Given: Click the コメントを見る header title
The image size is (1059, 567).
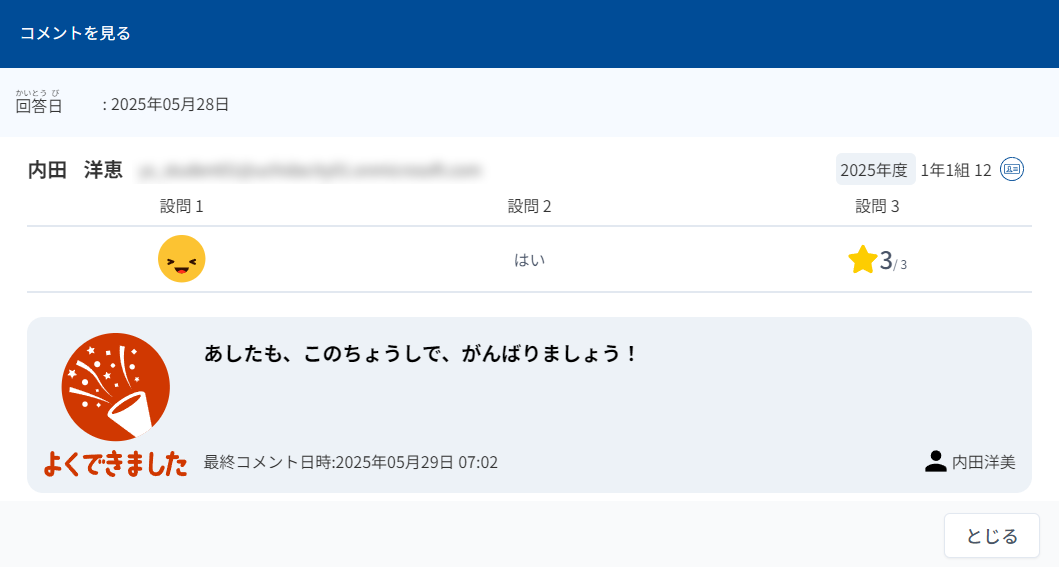Looking at the screenshot, I should (75, 33).
